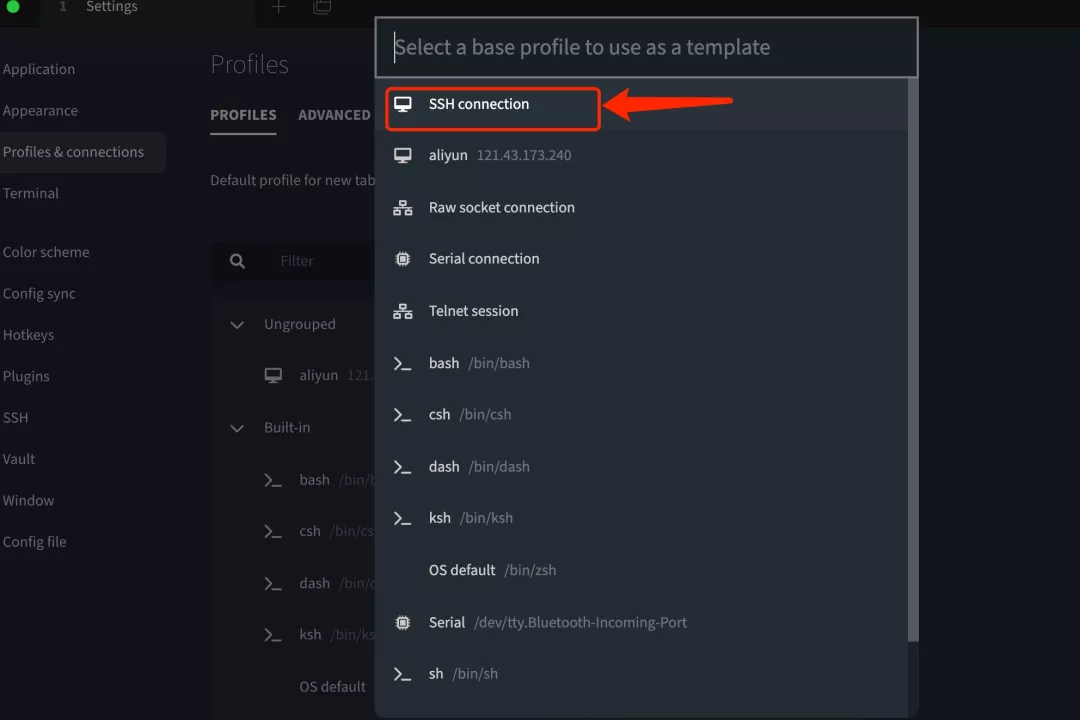The image size is (1080, 720).
Task: Click monitor icon beside aliyun in popup
Action: click(403, 156)
